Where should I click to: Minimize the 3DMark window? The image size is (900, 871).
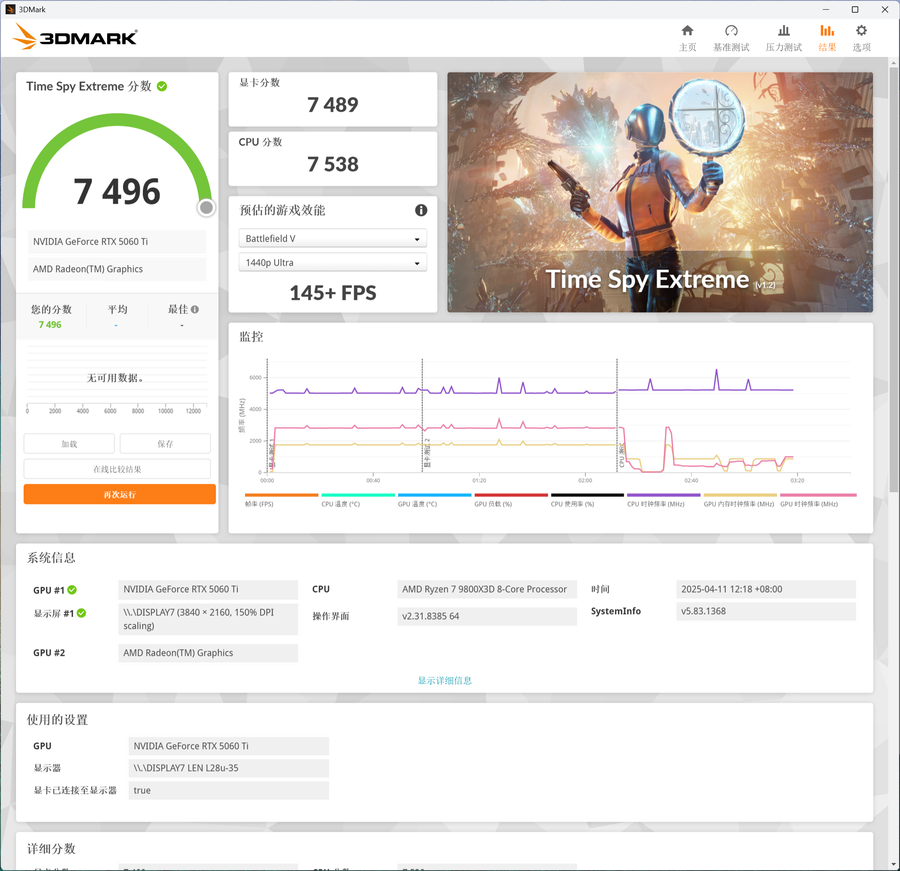point(826,9)
